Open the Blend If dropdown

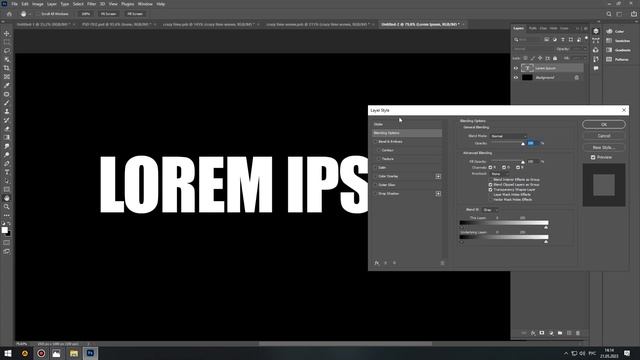(490, 210)
